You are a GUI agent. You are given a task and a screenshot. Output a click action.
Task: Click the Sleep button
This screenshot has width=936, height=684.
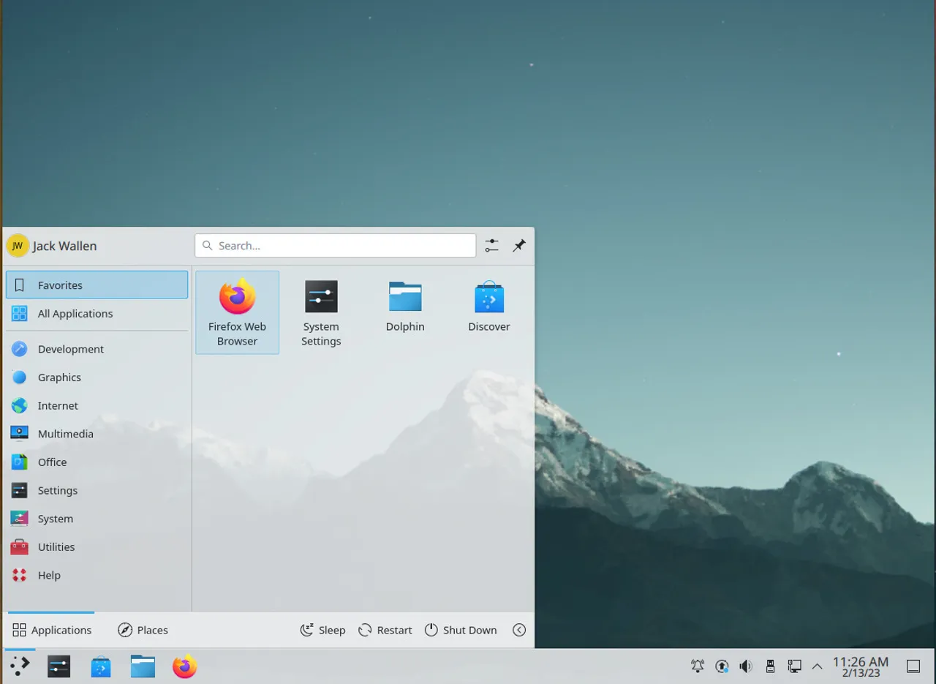[322, 630]
